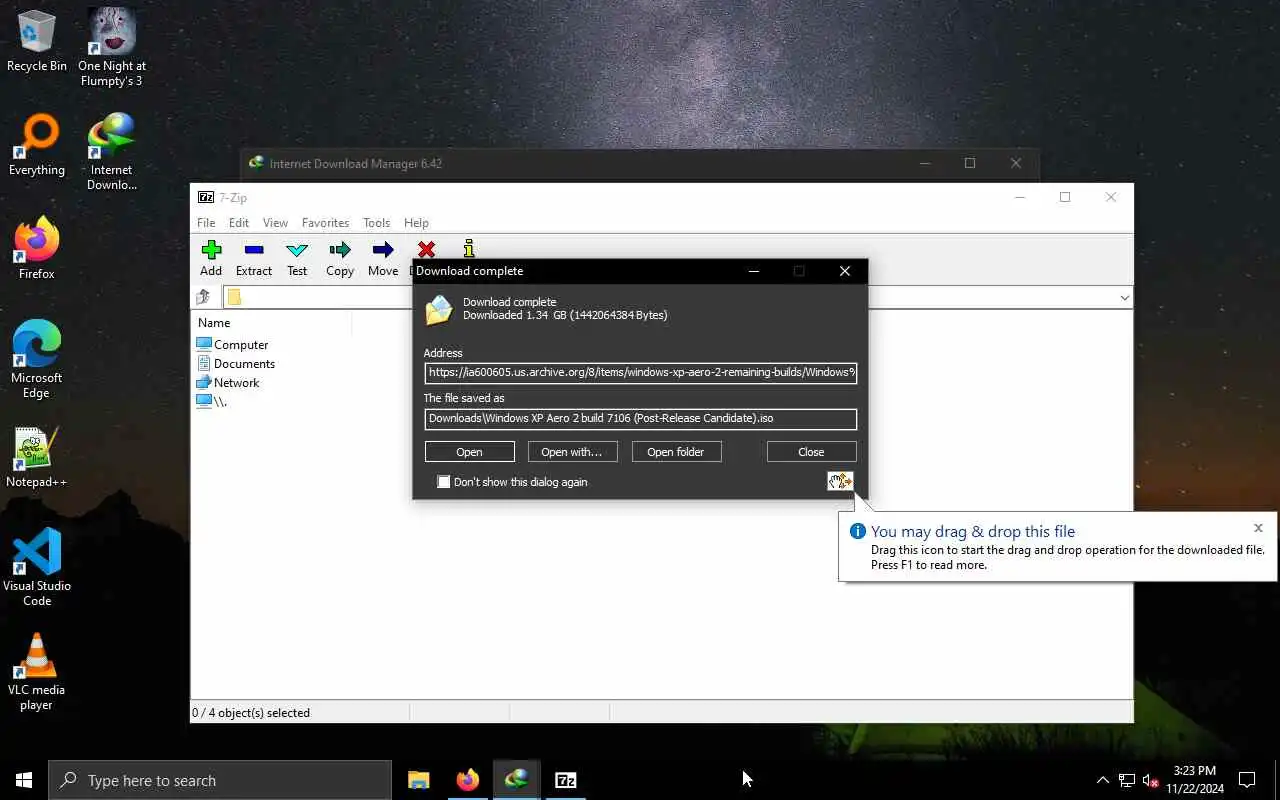Open the Recycle Bin desktop icon

click(37, 41)
